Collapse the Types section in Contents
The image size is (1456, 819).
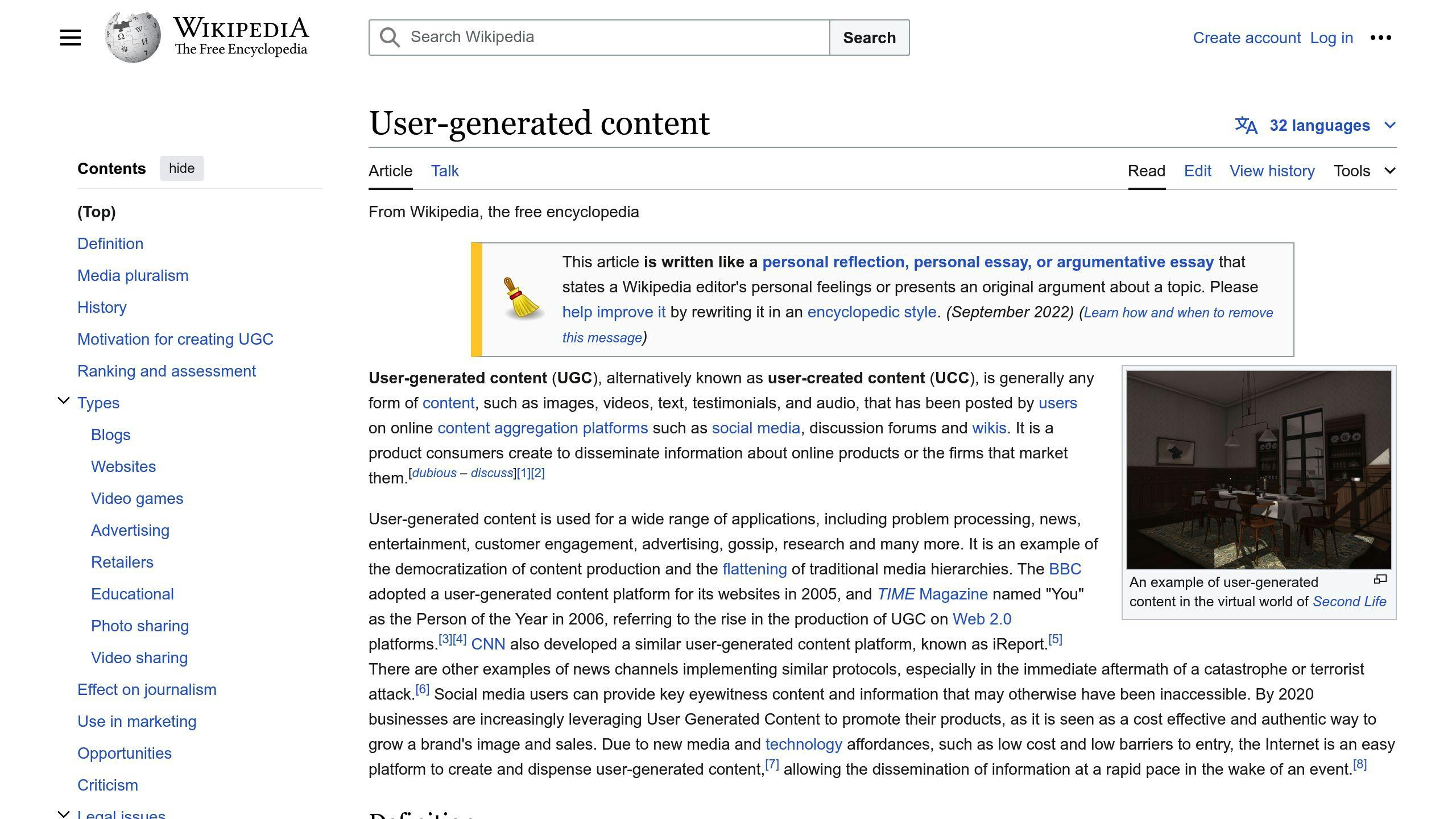click(63, 402)
